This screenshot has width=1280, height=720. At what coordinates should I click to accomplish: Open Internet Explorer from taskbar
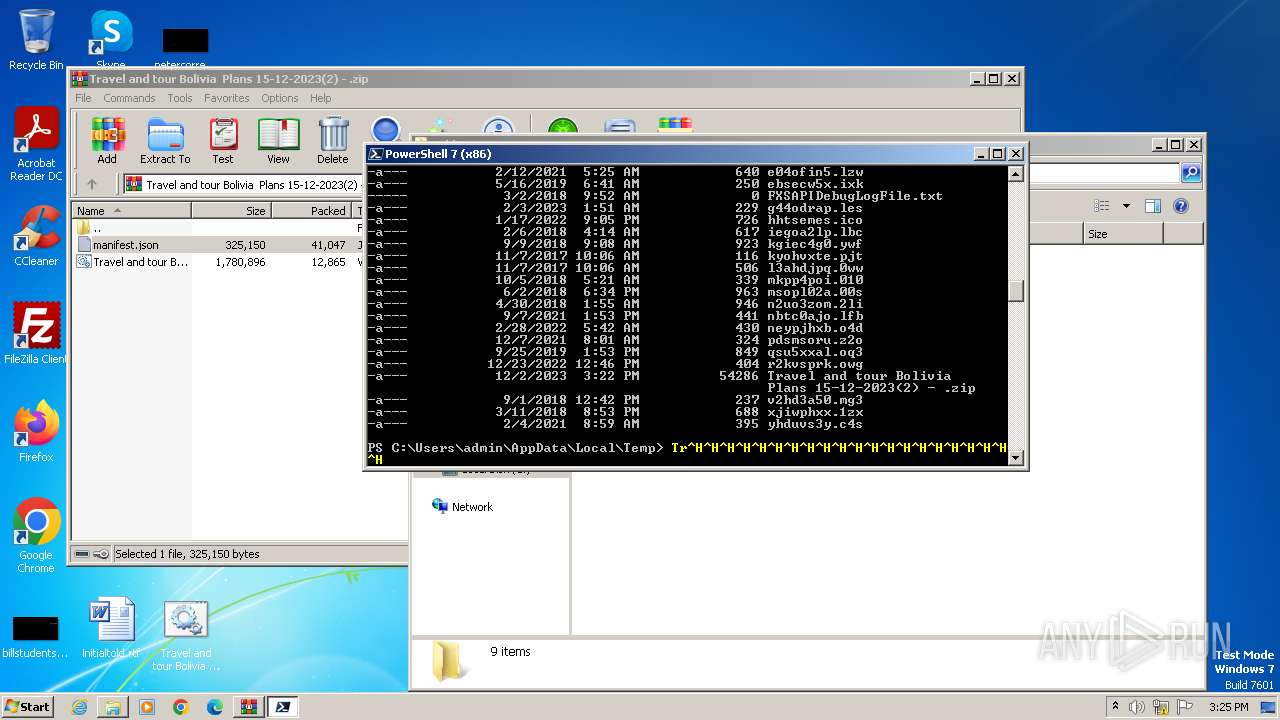[80, 707]
